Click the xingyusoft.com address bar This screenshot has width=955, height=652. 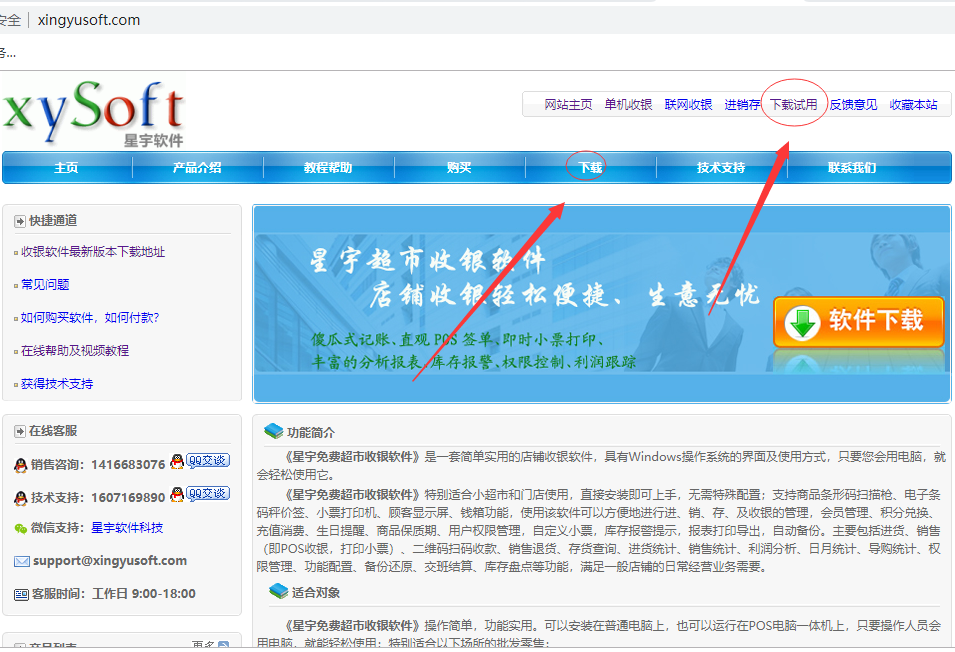tap(89, 20)
